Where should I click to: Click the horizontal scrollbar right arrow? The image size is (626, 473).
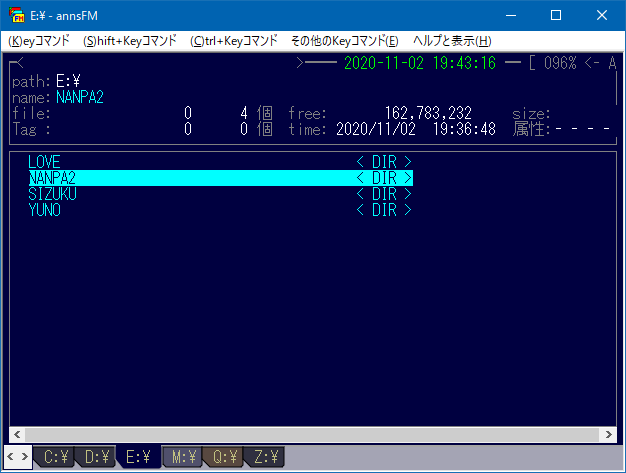coord(608,434)
